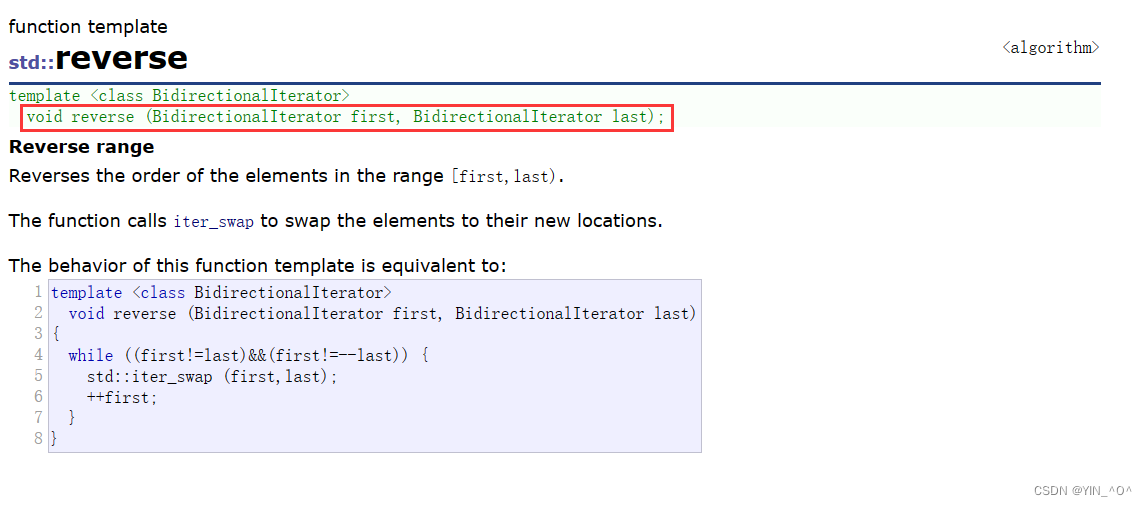Click the std:: namespace prefix link

31,62
